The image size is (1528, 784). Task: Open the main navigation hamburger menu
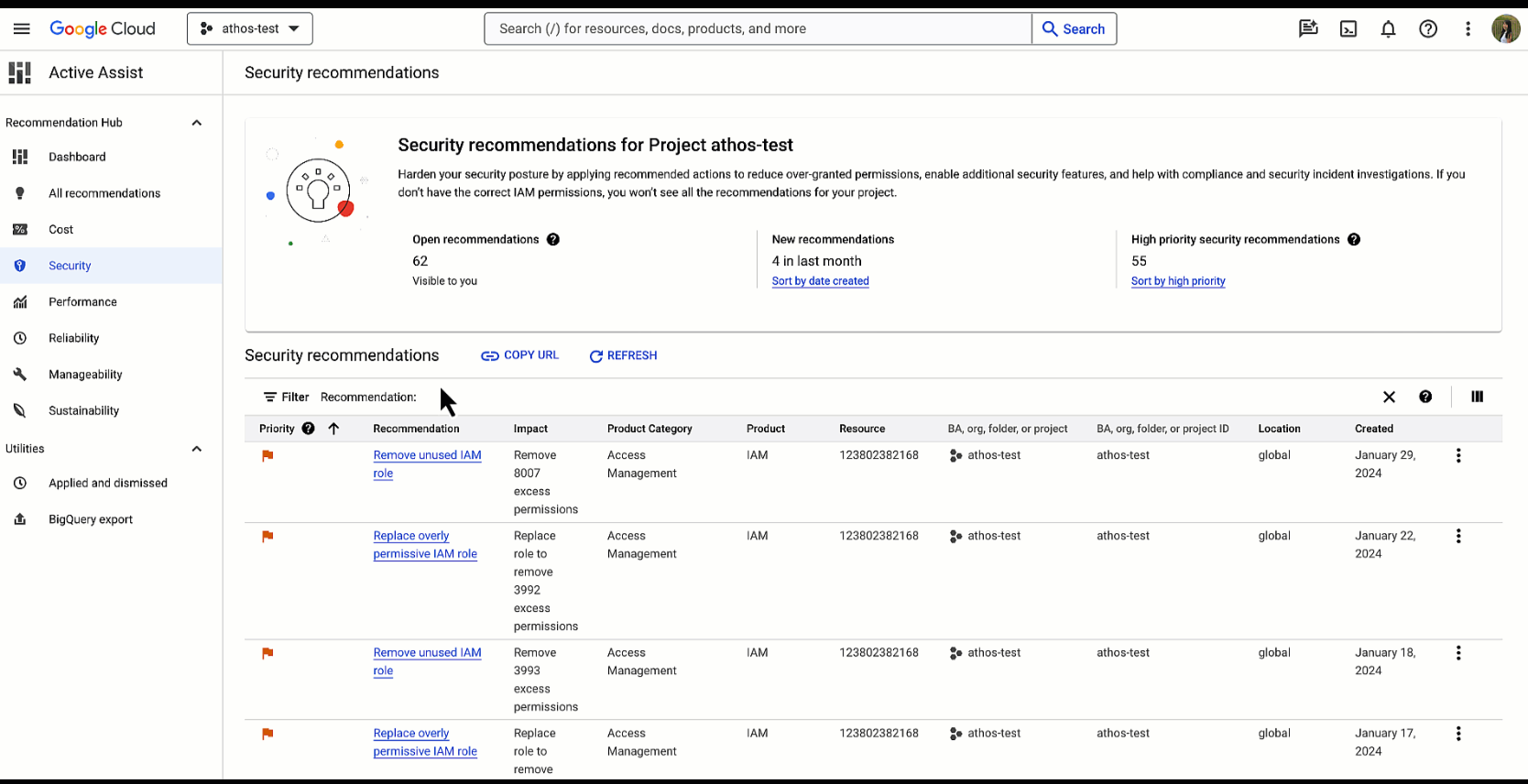pos(22,29)
